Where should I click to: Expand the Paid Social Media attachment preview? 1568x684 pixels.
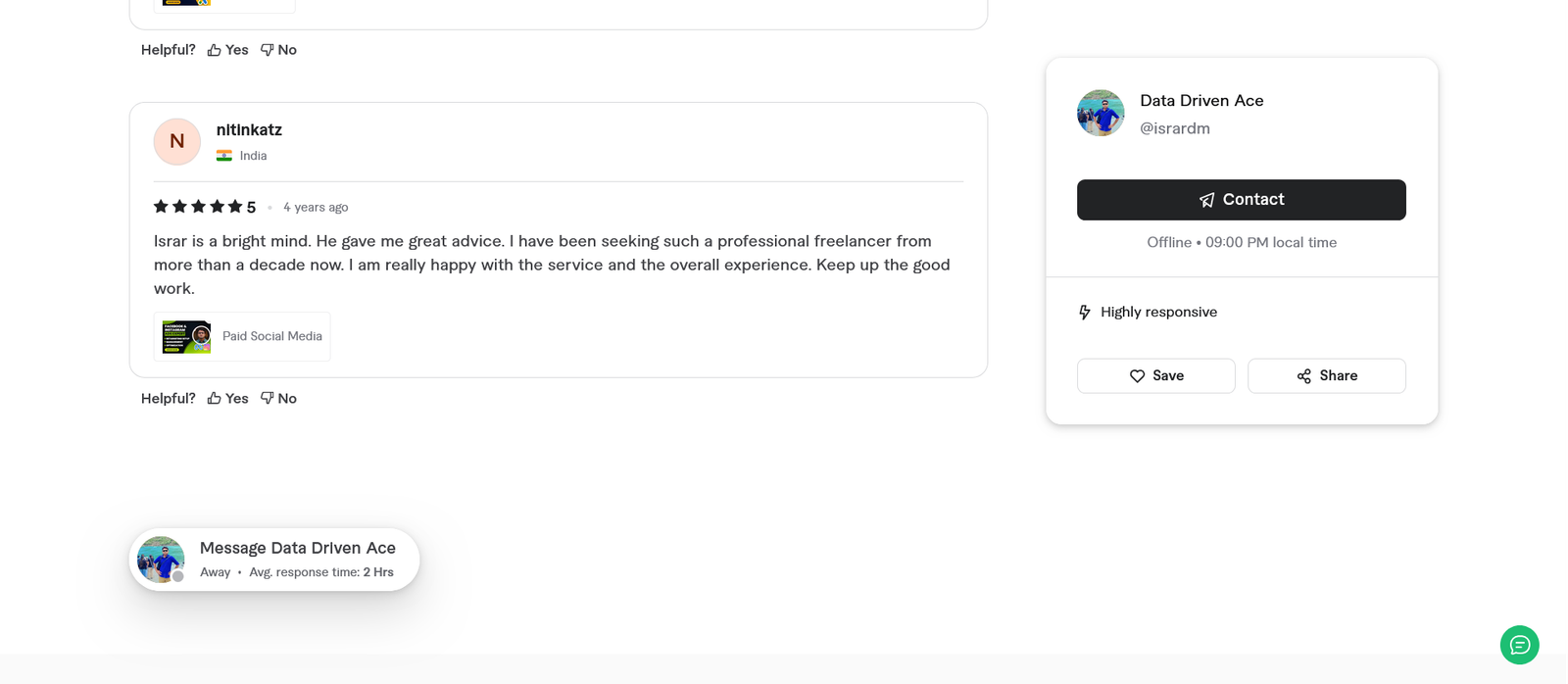[x=241, y=336]
